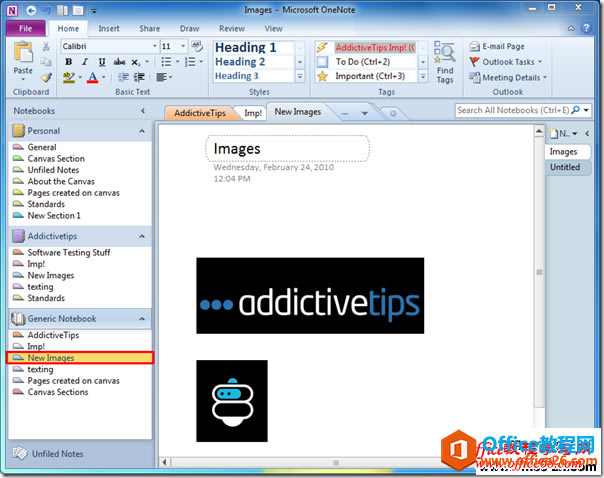Apply text highlight color

pyautogui.click(x=69, y=77)
